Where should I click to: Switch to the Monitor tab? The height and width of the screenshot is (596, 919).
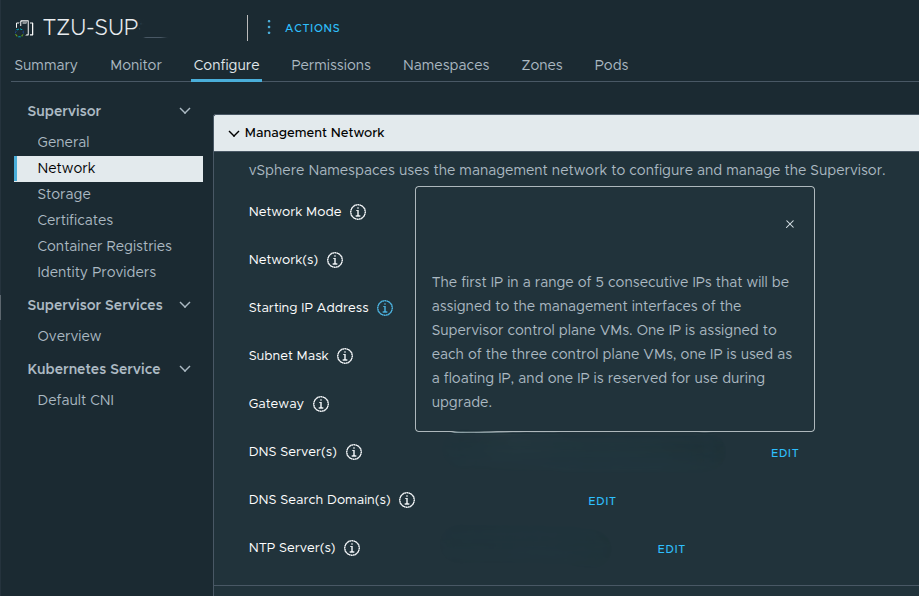(135, 65)
